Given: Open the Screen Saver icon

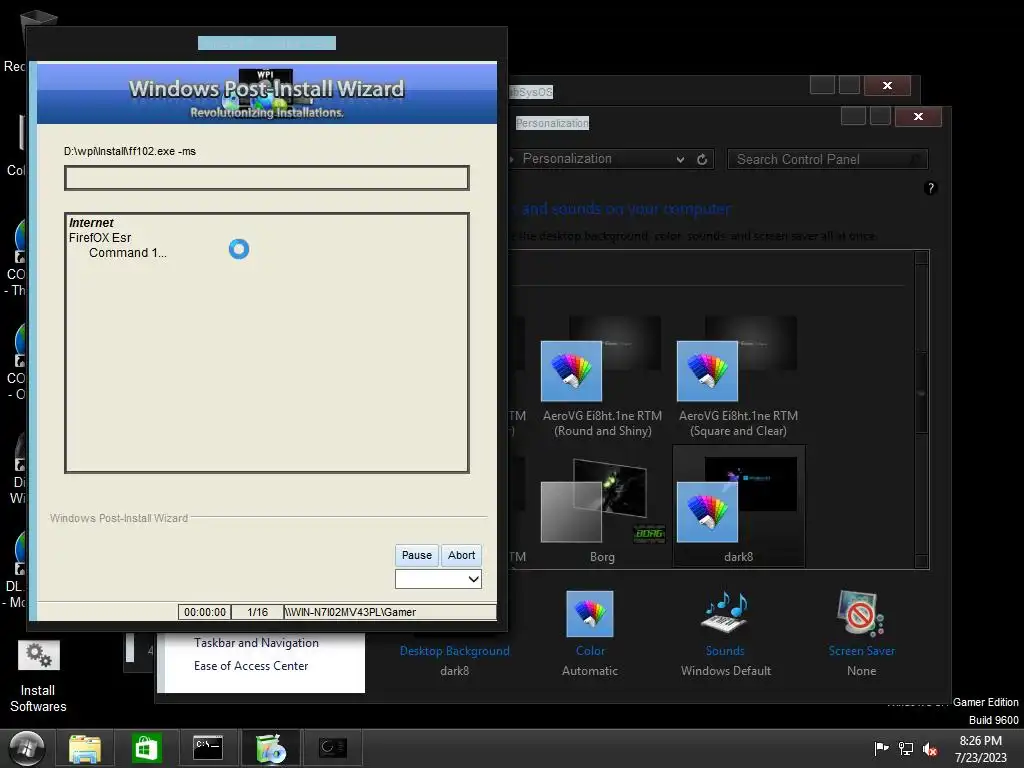Looking at the screenshot, I should (x=861, y=614).
